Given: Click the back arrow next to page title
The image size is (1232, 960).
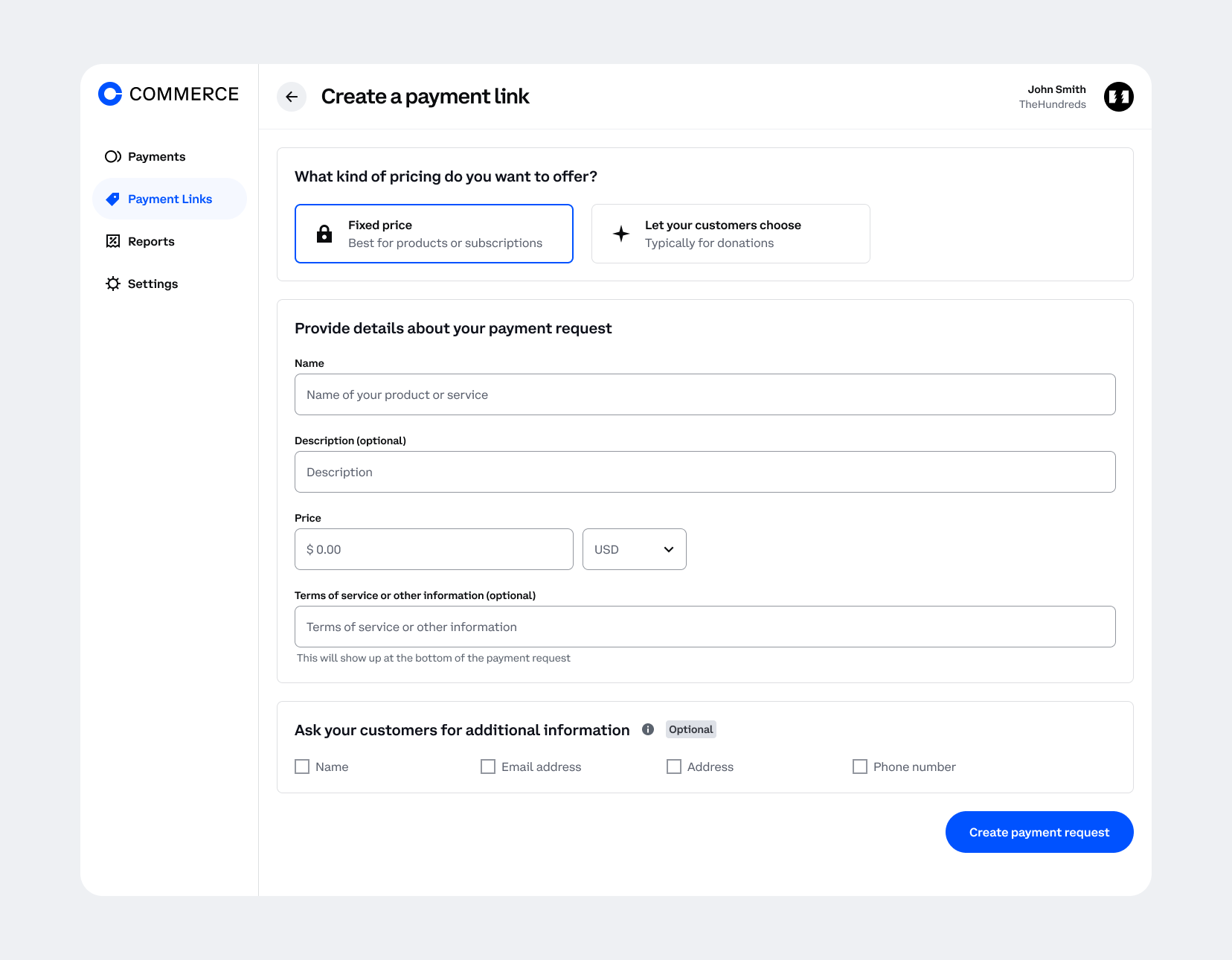Looking at the screenshot, I should (291, 97).
